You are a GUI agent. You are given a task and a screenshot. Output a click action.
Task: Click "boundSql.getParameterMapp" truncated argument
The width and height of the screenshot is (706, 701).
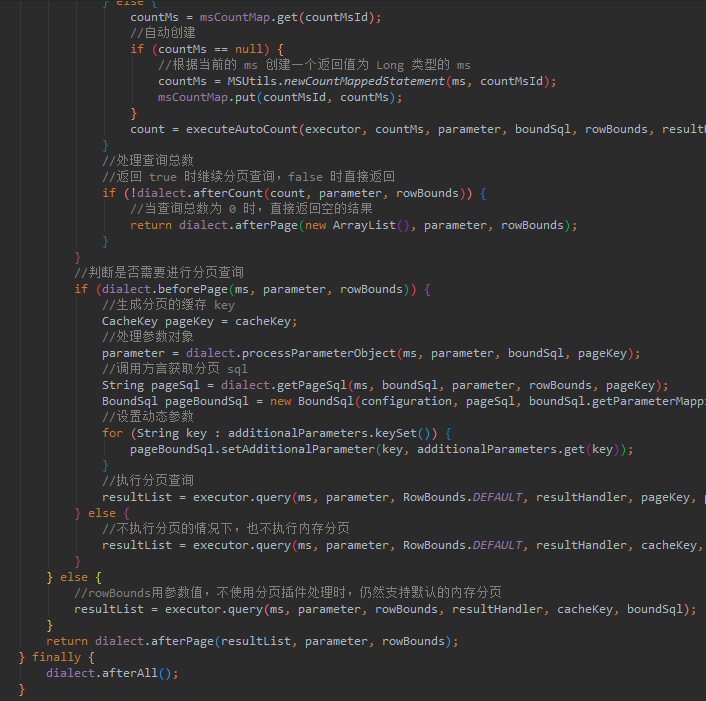click(x=617, y=401)
